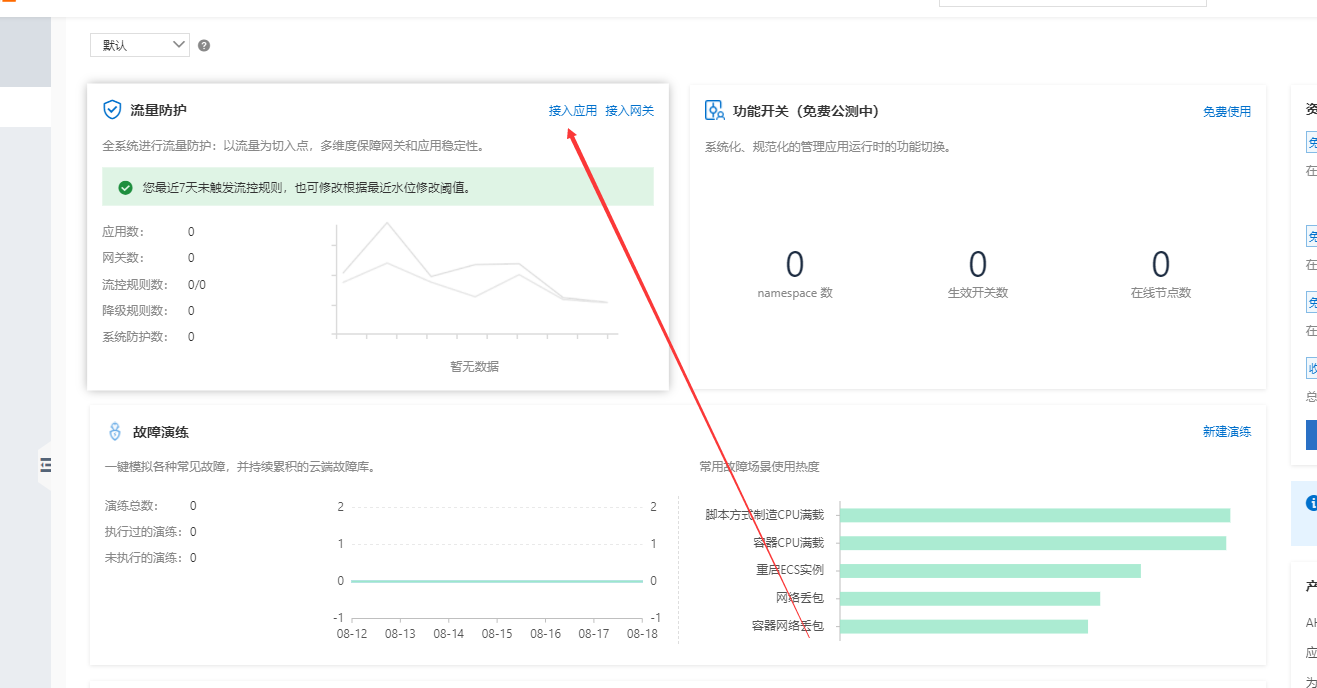The image size is (1317, 688).
Task: Click the 新建演练 link
Action: coord(1227,432)
